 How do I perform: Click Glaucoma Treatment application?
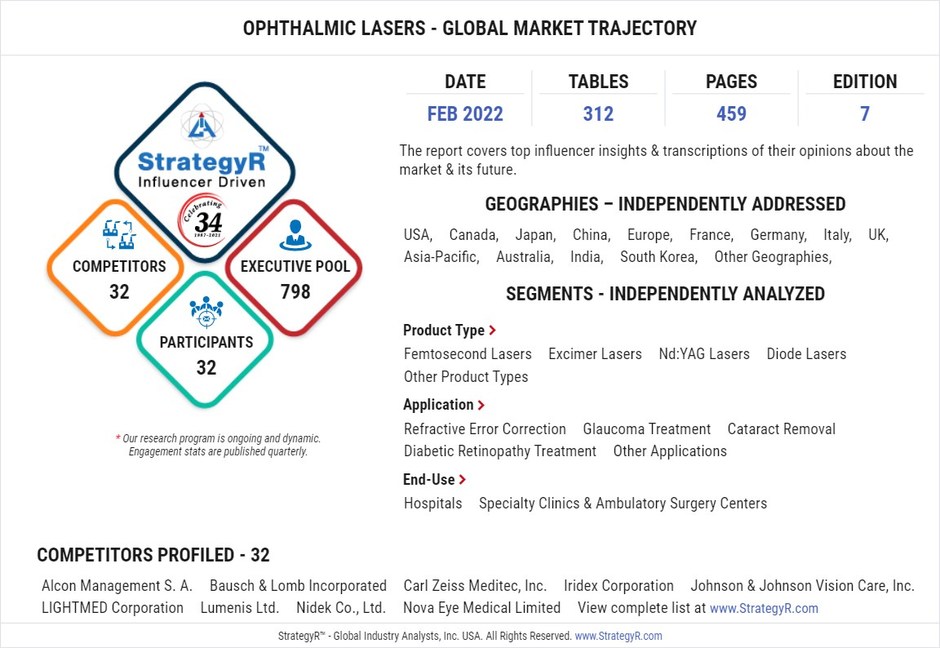pyautogui.click(x=646, y=429)
